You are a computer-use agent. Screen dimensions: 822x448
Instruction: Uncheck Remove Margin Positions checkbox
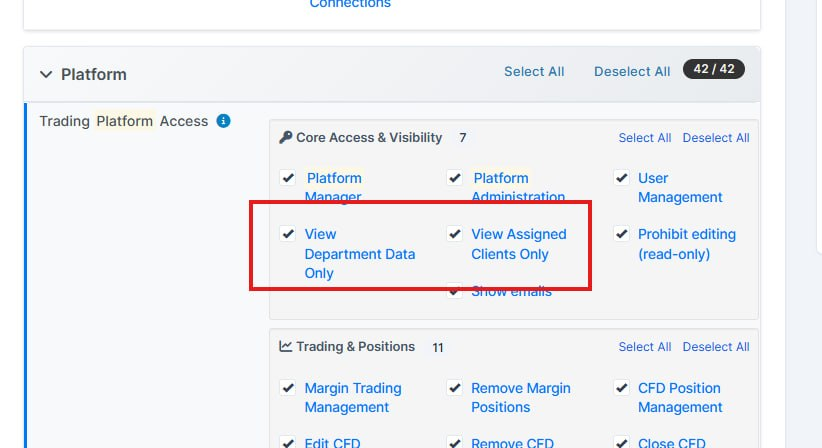[x=455, y=388]
